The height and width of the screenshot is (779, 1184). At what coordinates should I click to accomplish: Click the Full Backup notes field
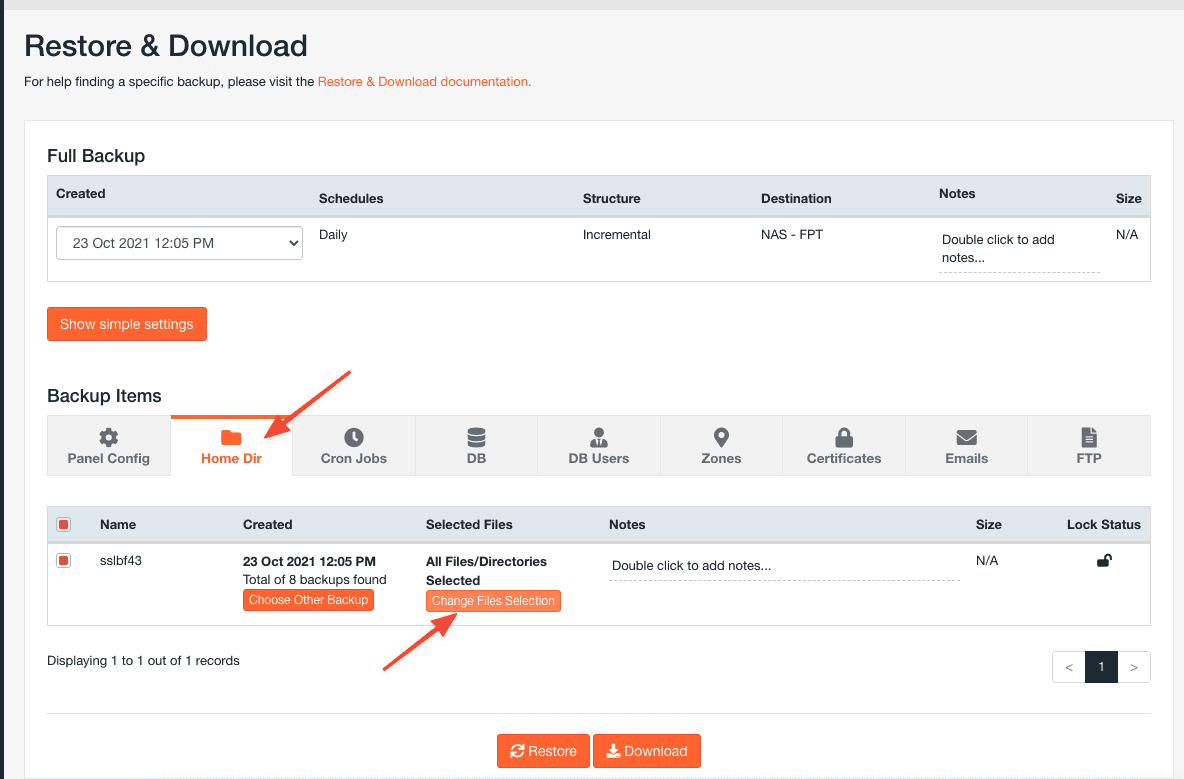click(1018, 249)
